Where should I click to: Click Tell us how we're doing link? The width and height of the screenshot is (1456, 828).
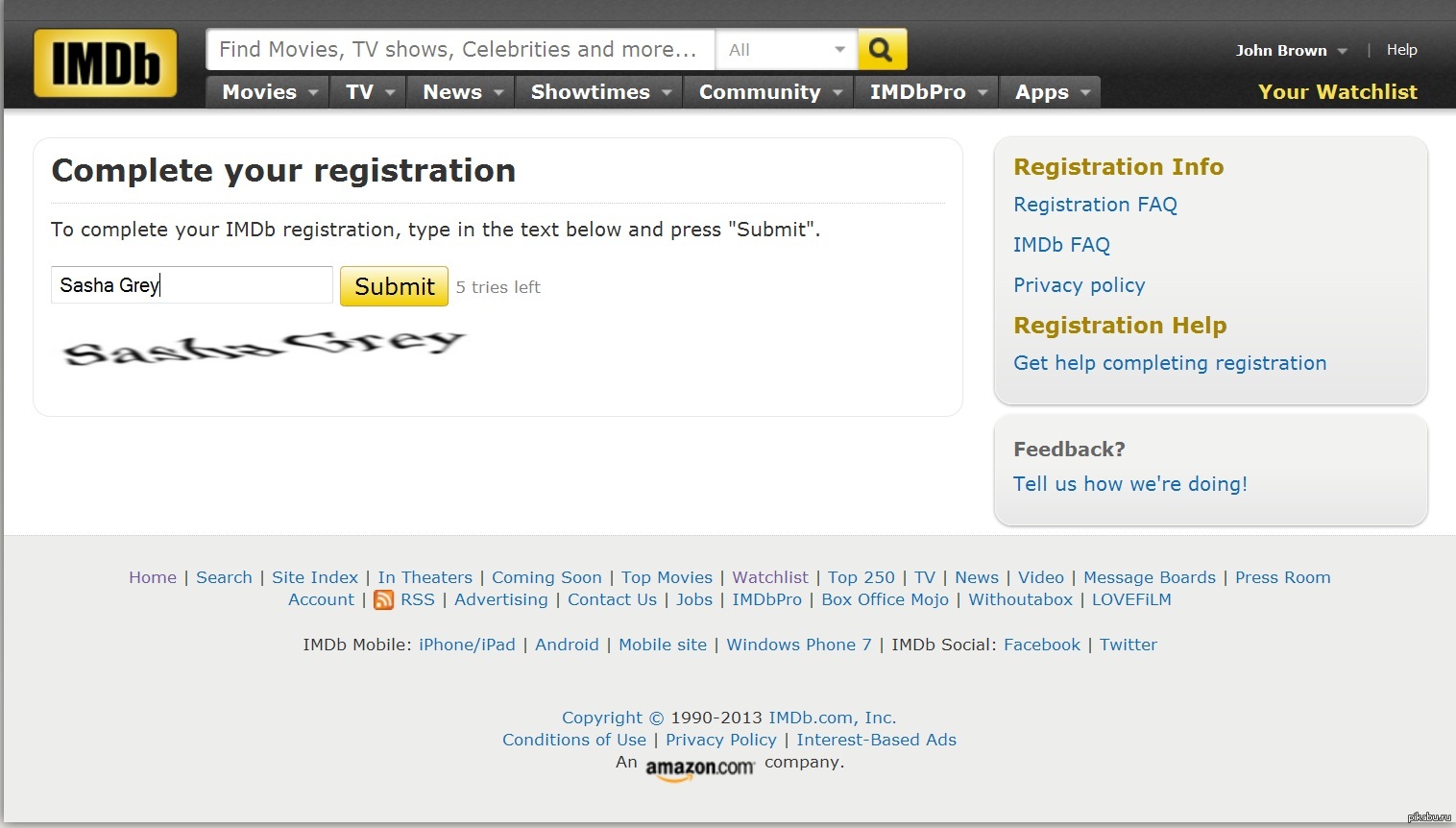click(1129, 484)
